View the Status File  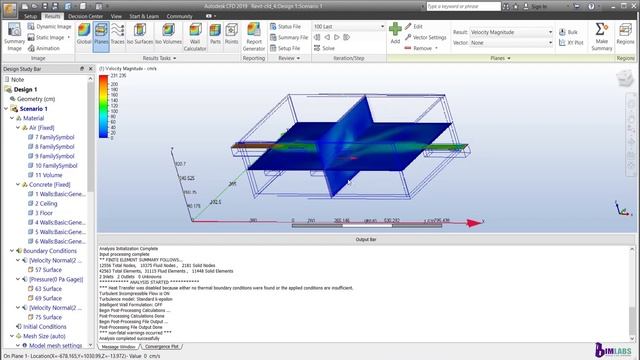[x=285, y=27]
